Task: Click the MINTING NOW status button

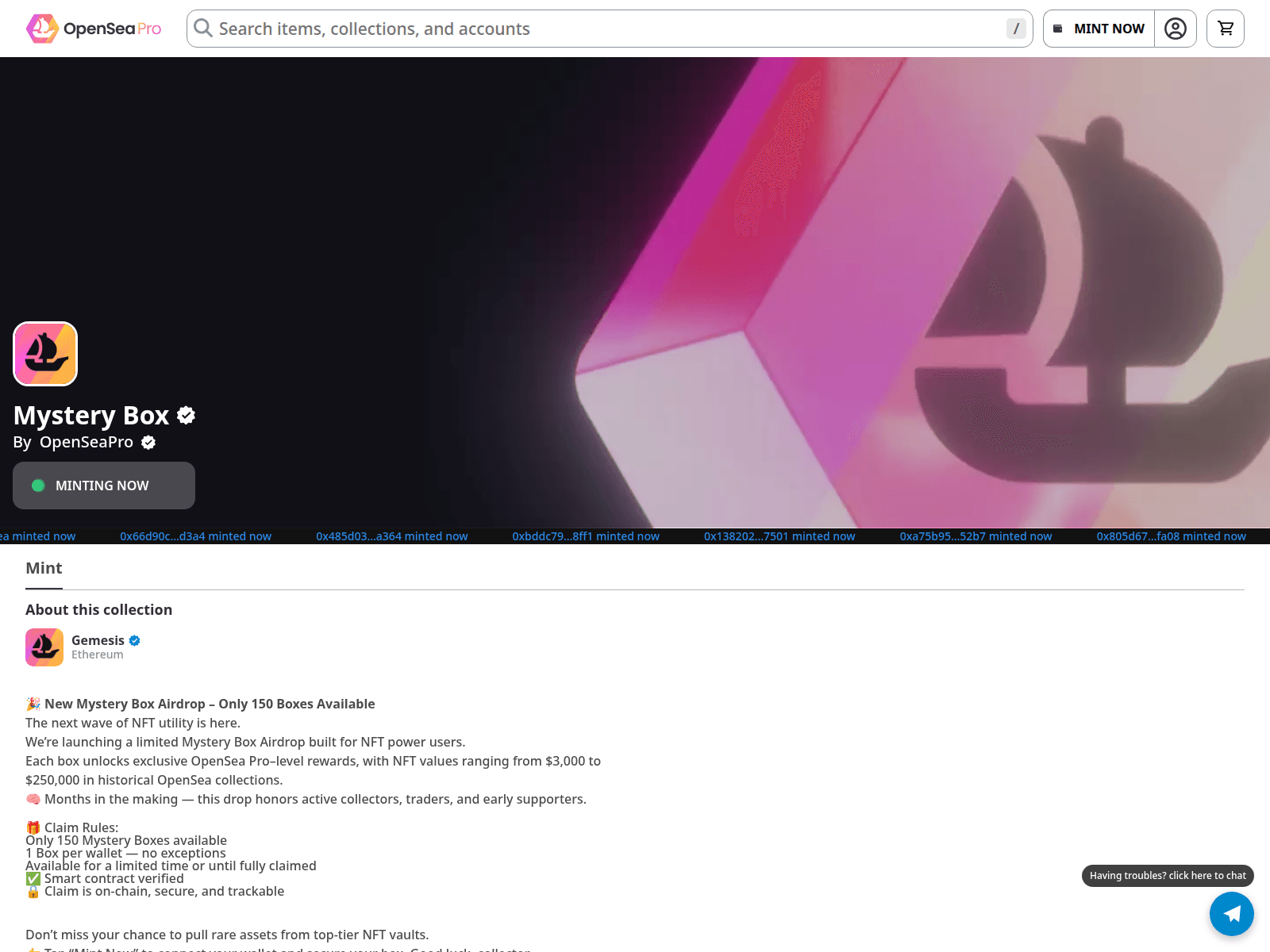Action: click(x=104, y=486)
